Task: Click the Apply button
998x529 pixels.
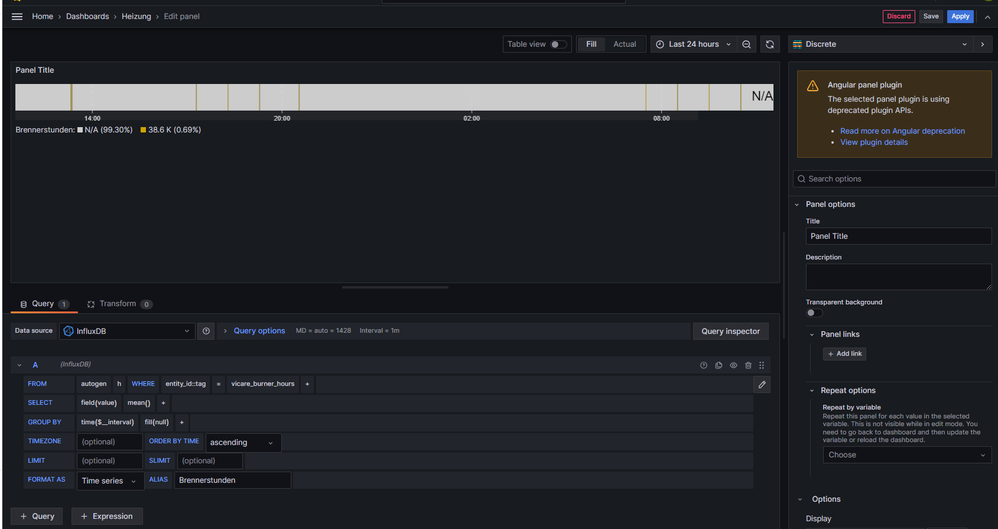Action: [x=960, y=16]
